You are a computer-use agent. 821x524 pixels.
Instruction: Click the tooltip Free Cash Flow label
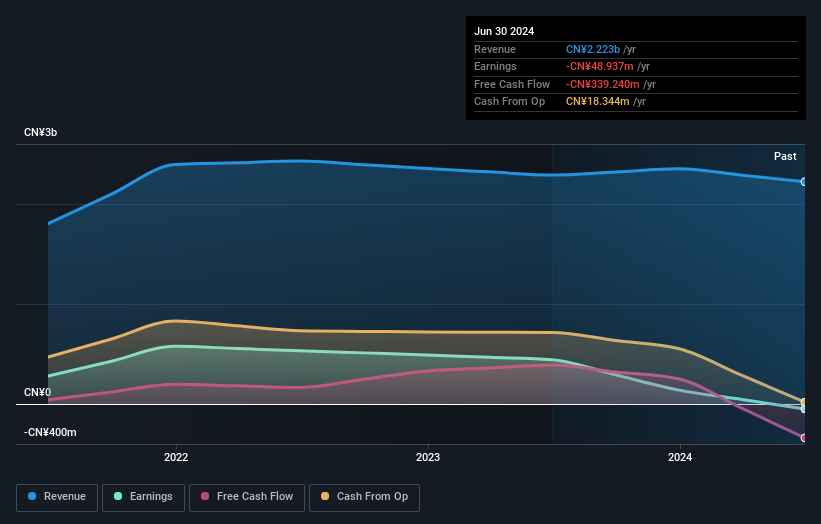(x=512, y=84)
